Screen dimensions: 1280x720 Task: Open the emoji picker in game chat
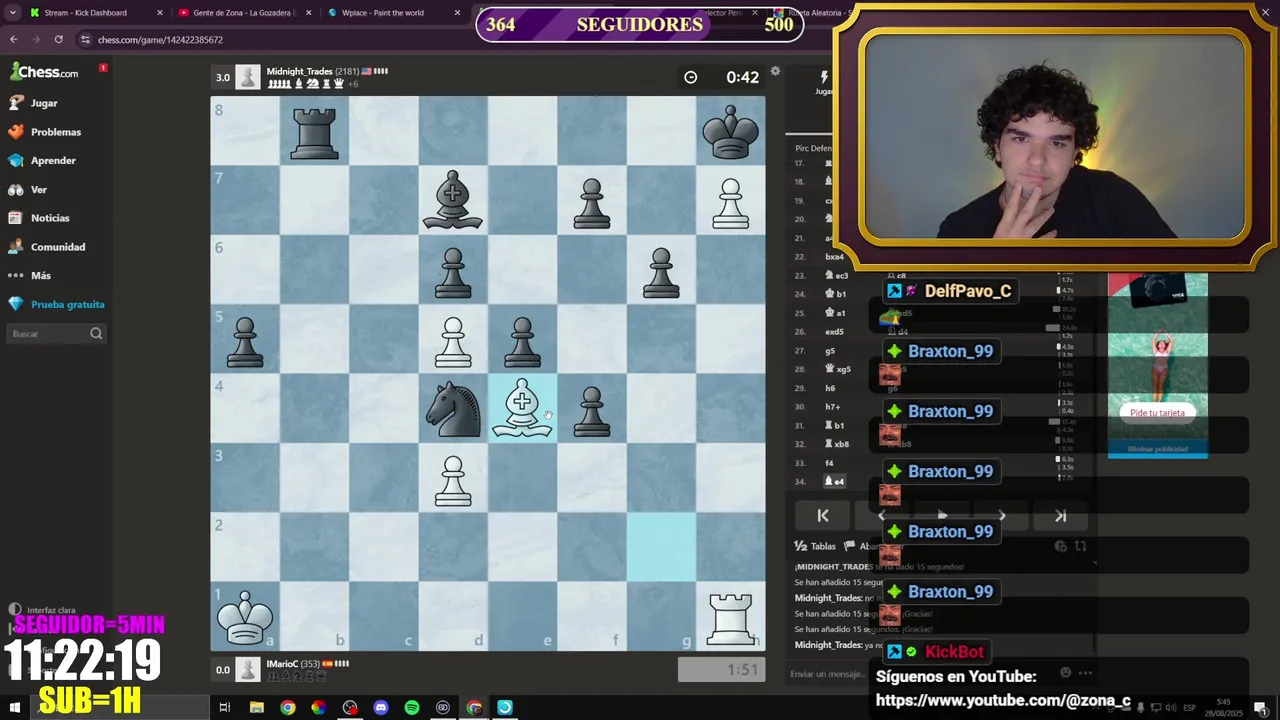(x=1065, y=673)
